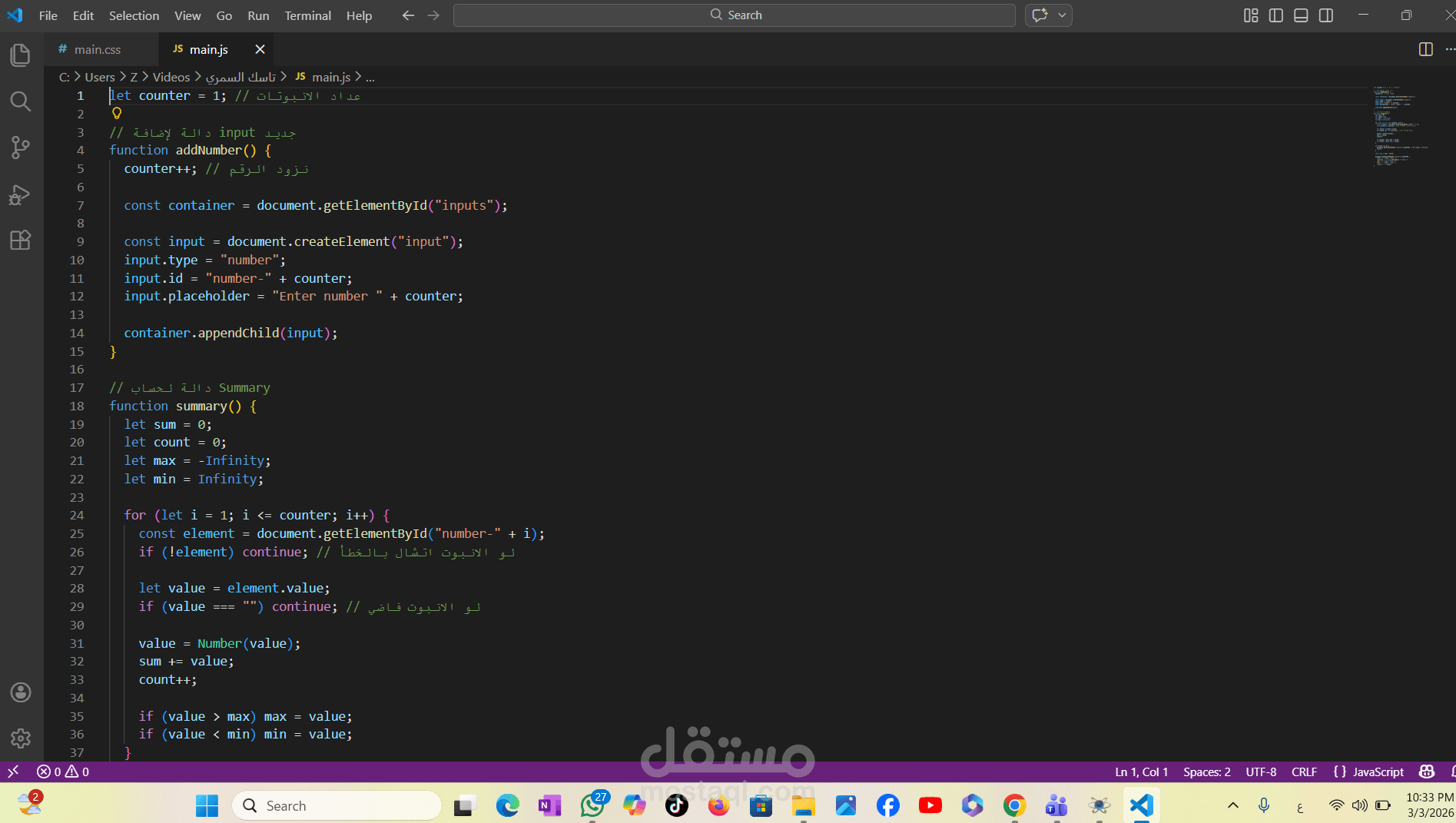Viewport: 1456px width, 823px height.
Task: Open the editor More Actions menu
Action: (1450, 49)
